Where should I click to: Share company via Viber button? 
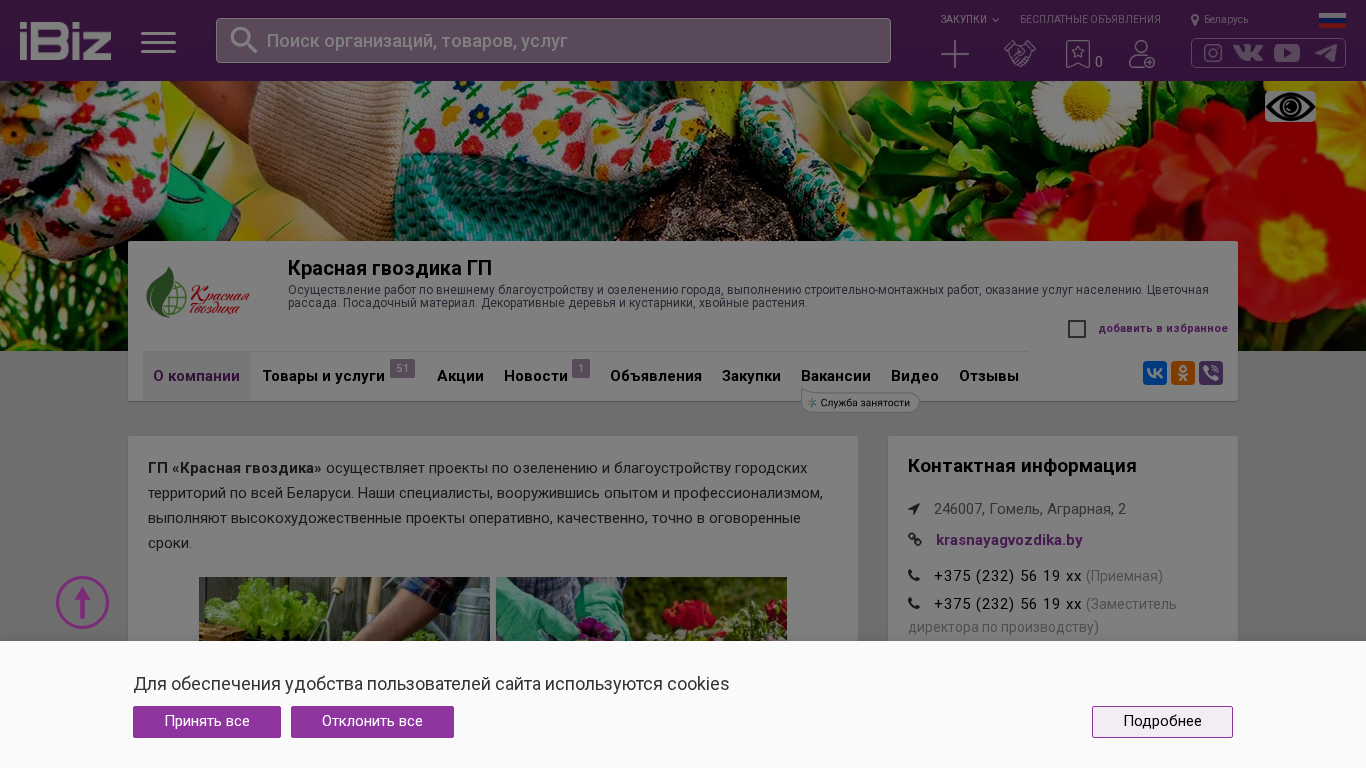[1211, 373]
